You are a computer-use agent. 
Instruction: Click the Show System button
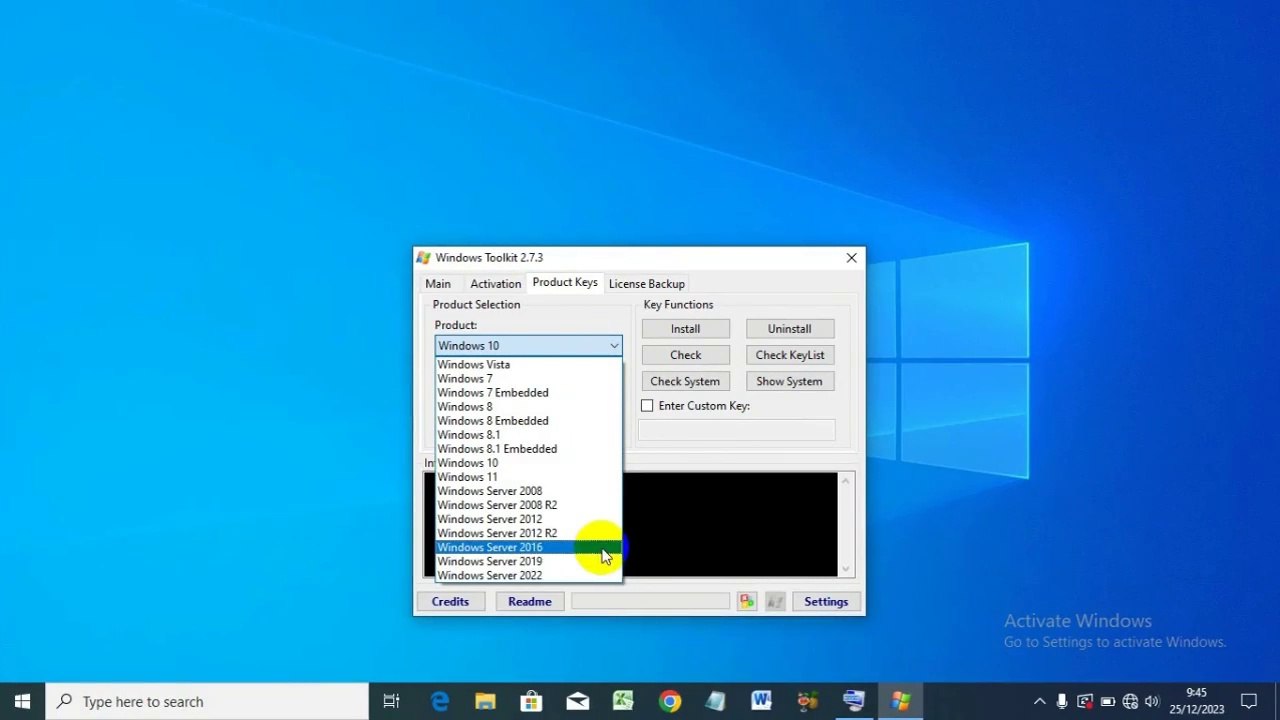click(789, 381)
